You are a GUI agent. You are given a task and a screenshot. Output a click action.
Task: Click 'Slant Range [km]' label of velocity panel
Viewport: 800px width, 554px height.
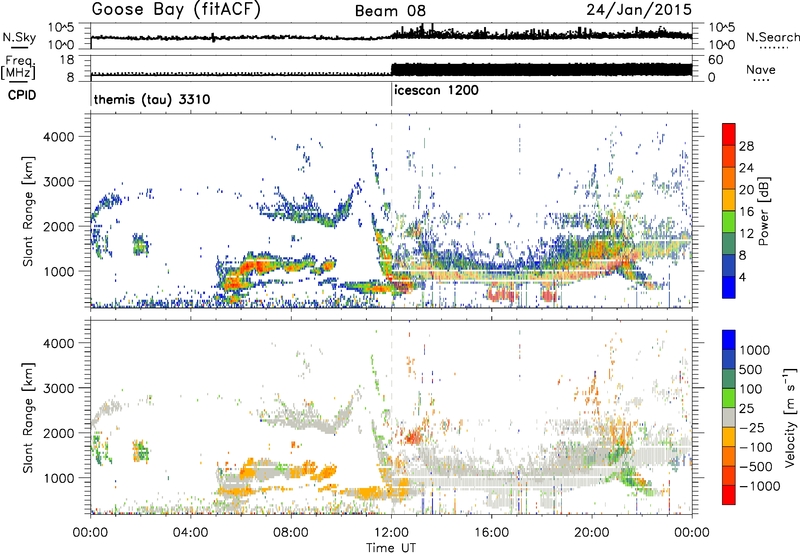[x=29, y=417]
